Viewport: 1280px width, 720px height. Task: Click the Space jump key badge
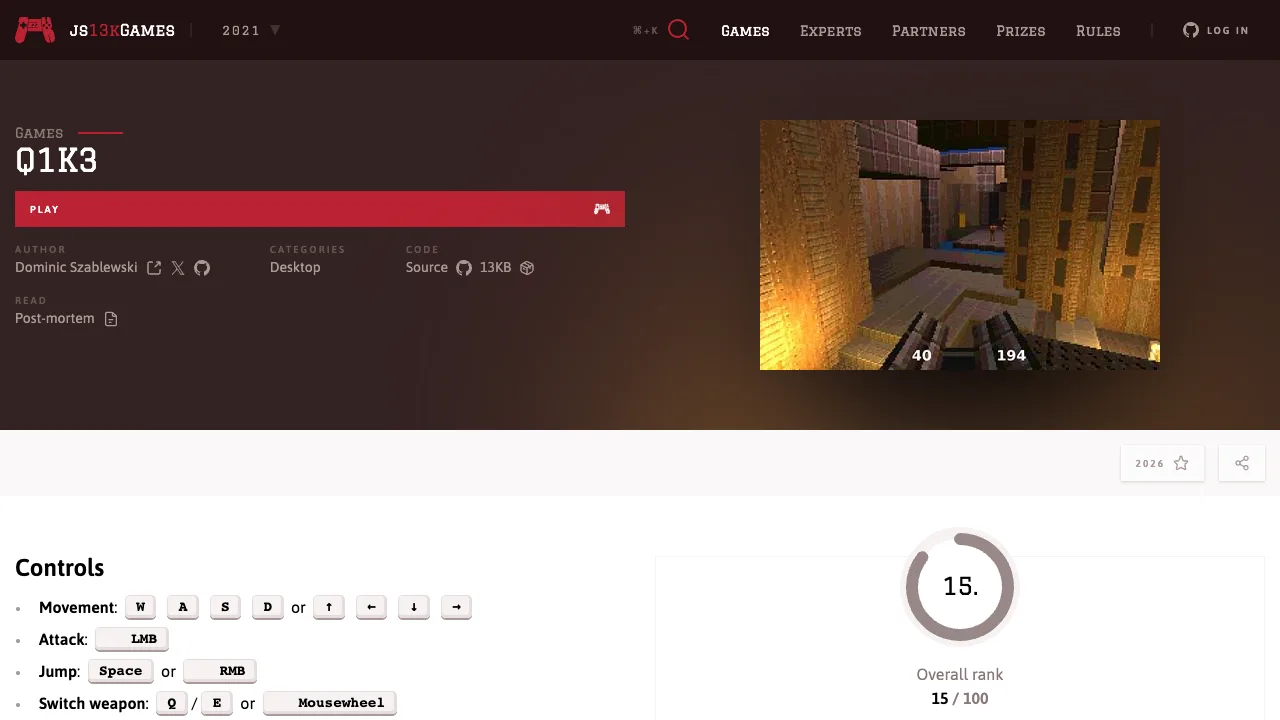point(121,671)
